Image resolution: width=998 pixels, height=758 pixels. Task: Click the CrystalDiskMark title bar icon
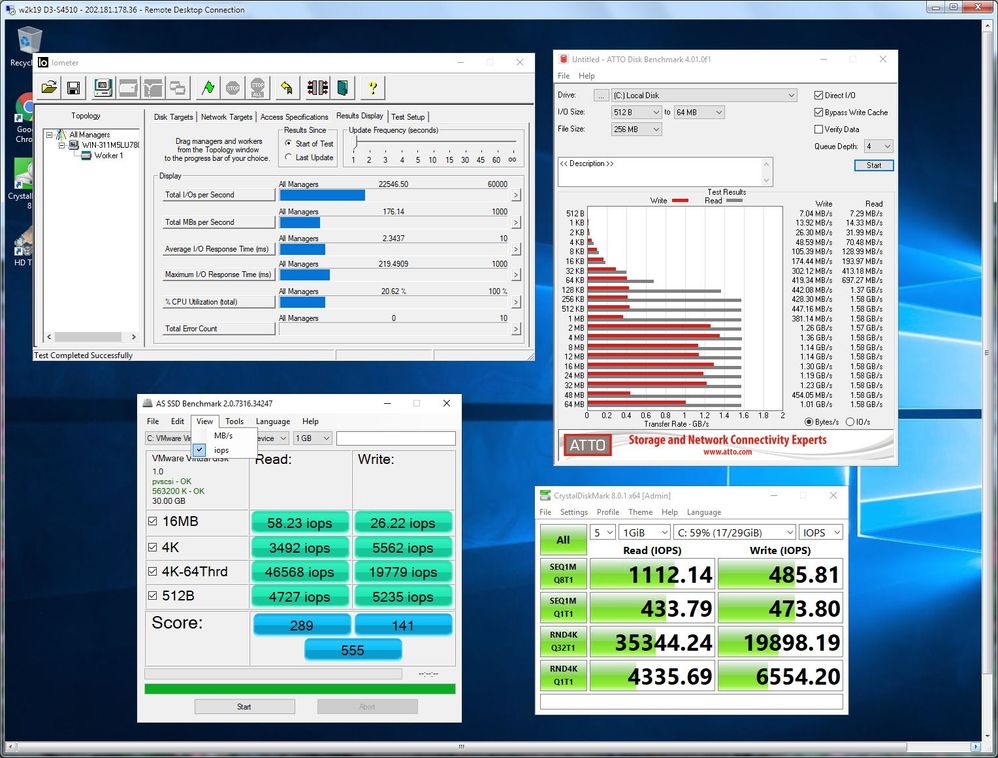(x=545, y=496)
